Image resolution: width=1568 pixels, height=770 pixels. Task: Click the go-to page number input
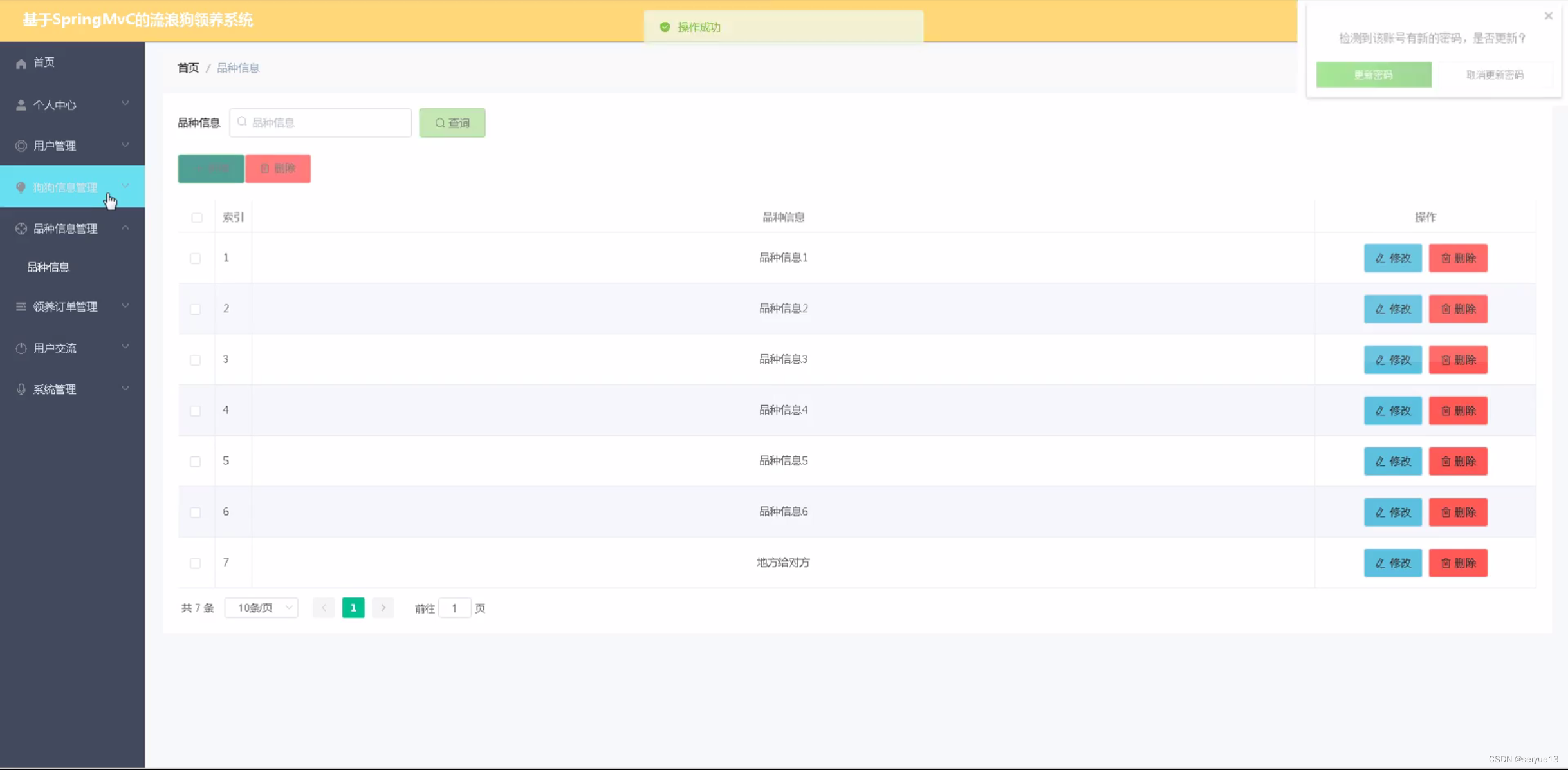pos(454,608)
